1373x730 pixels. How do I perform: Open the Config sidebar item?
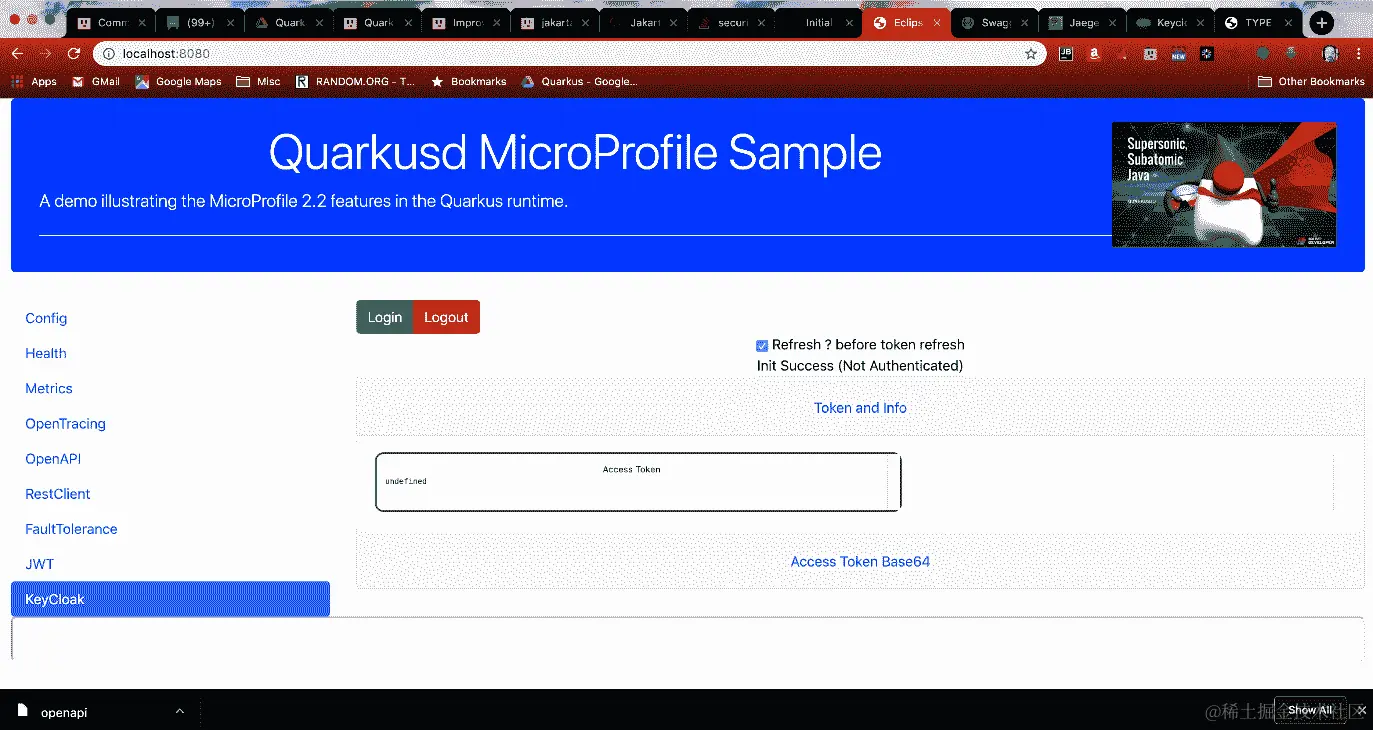[46, 318]
